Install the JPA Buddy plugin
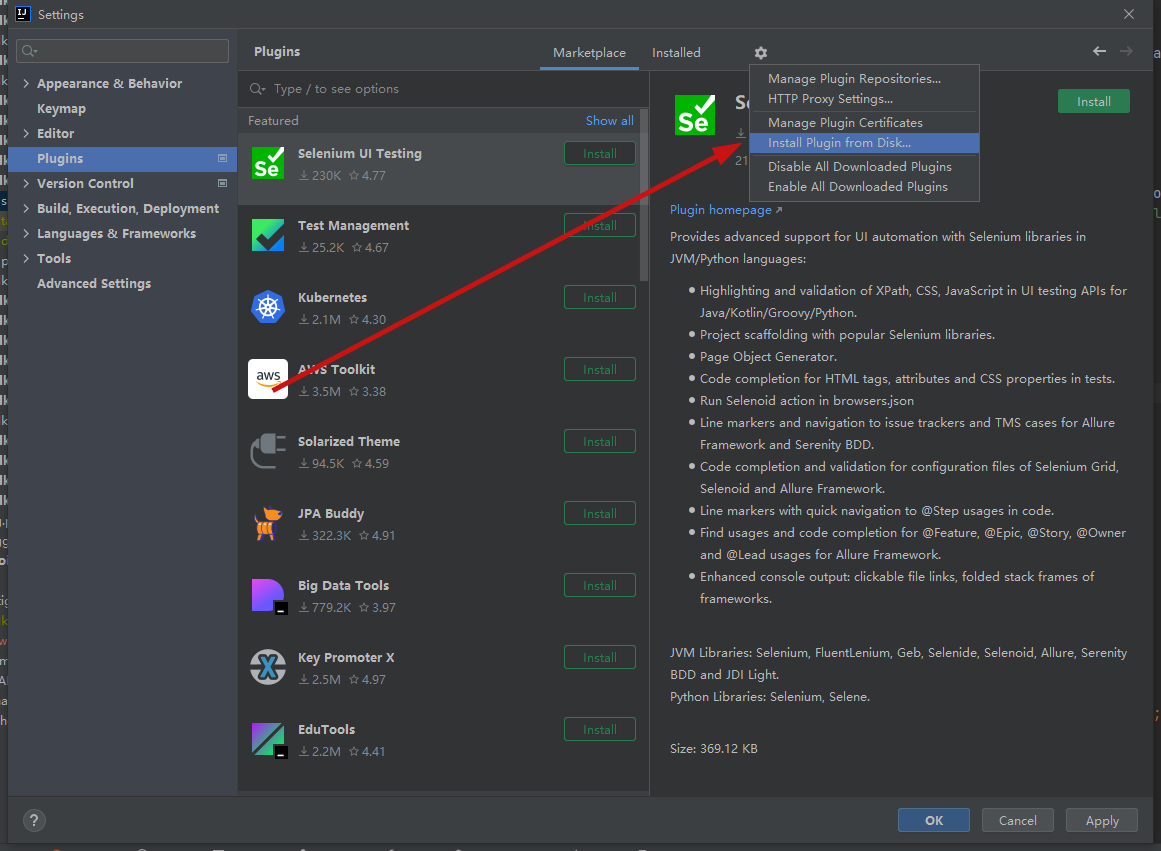The image size is (1161, 851). coord(600,513)
